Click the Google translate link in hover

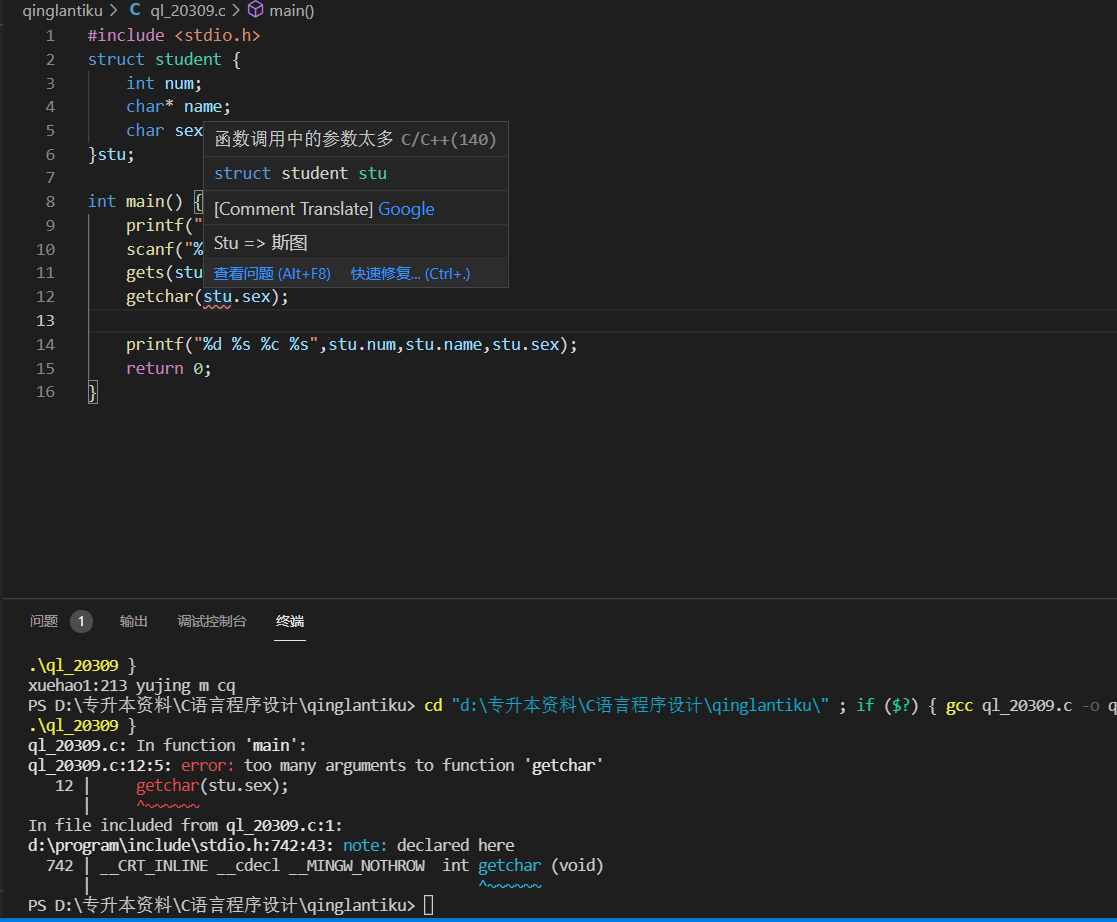click(406, 209)
